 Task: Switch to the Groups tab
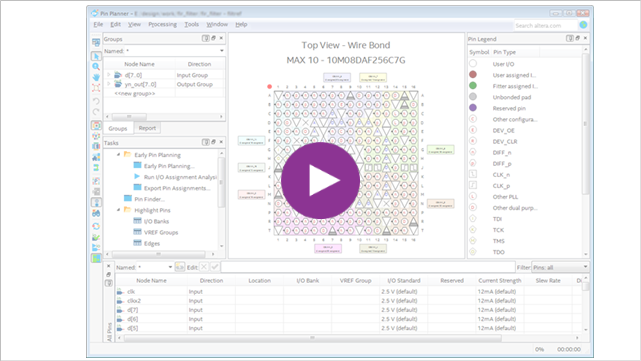click(118, 128)
